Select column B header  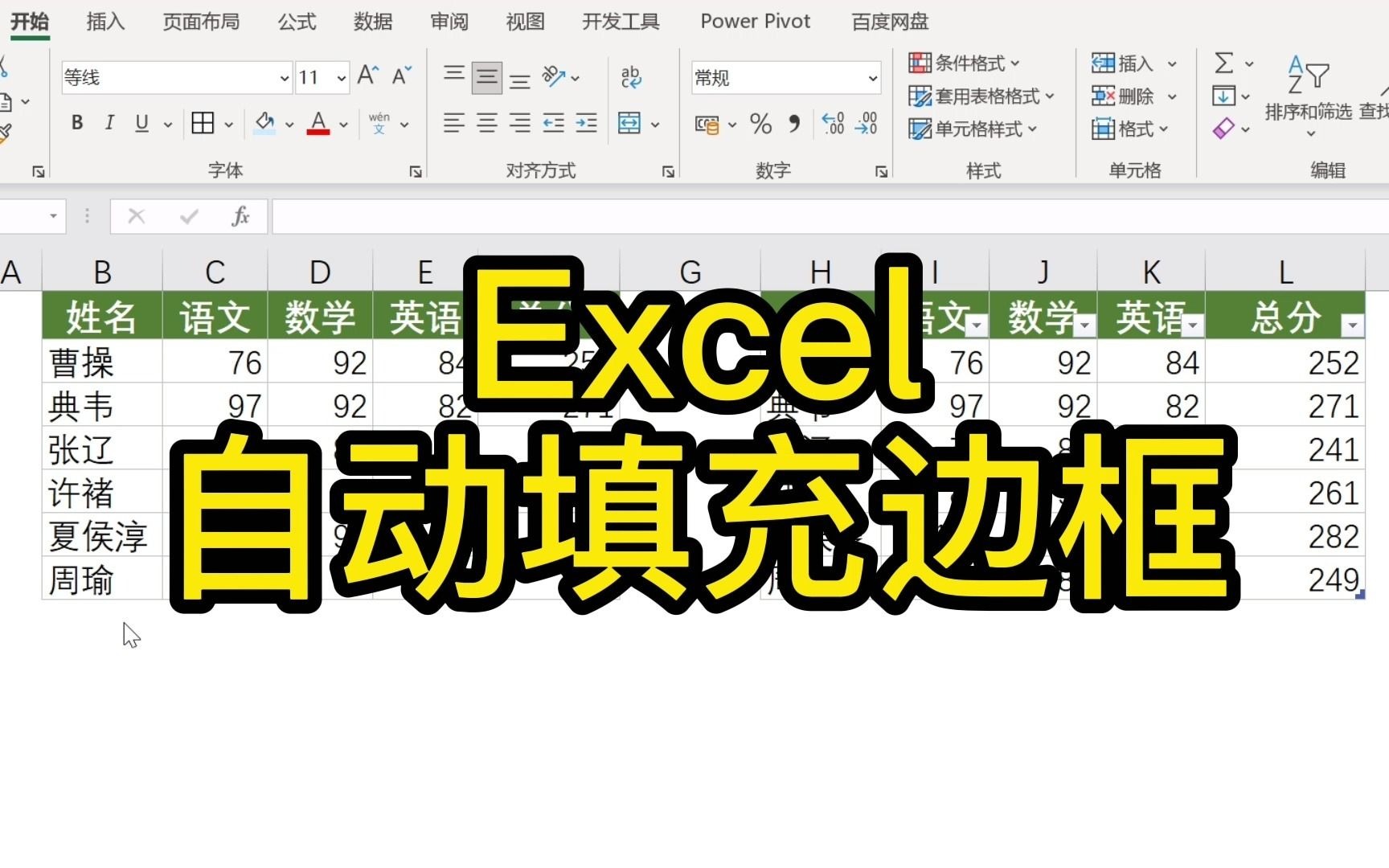click(x=102, y=272)
